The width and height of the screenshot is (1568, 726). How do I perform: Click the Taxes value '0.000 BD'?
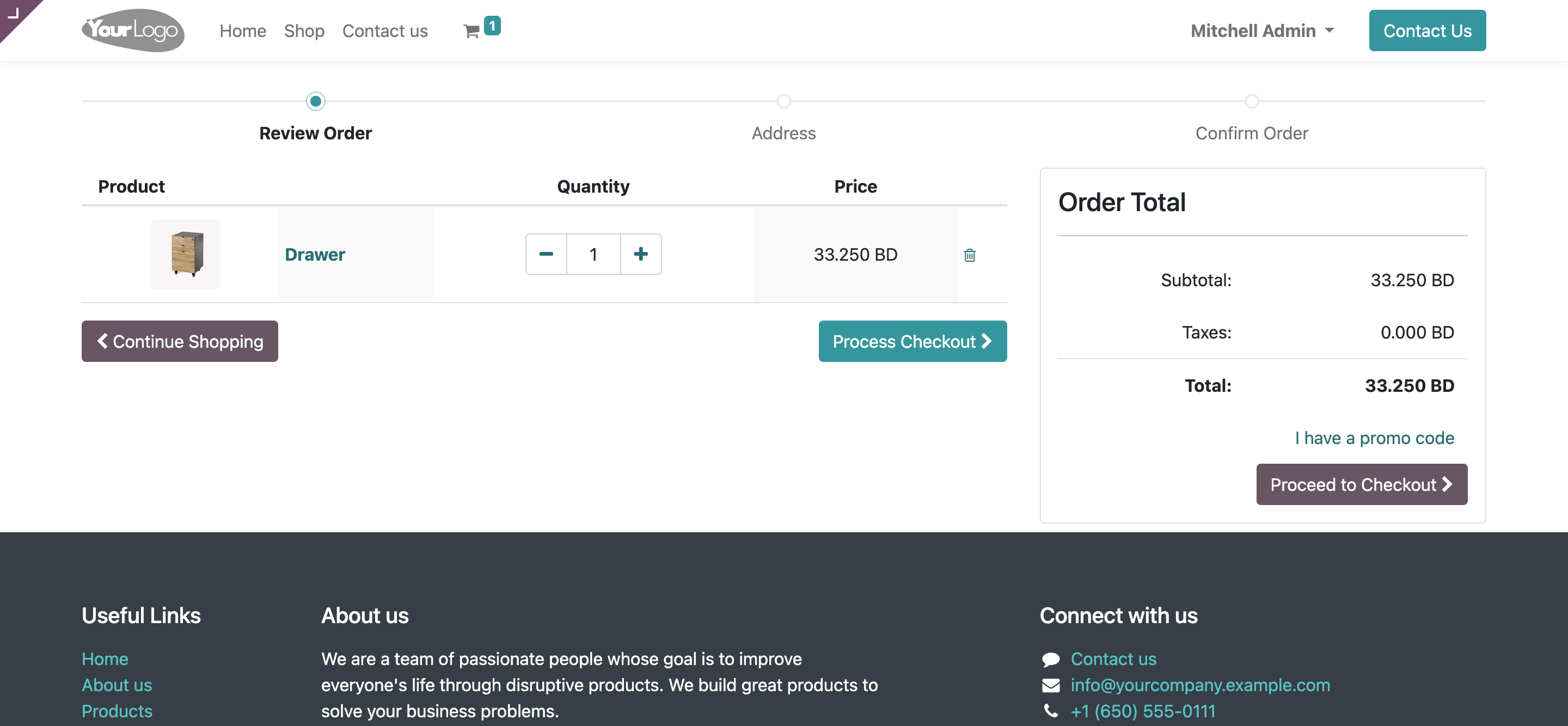coord(1417,333)
